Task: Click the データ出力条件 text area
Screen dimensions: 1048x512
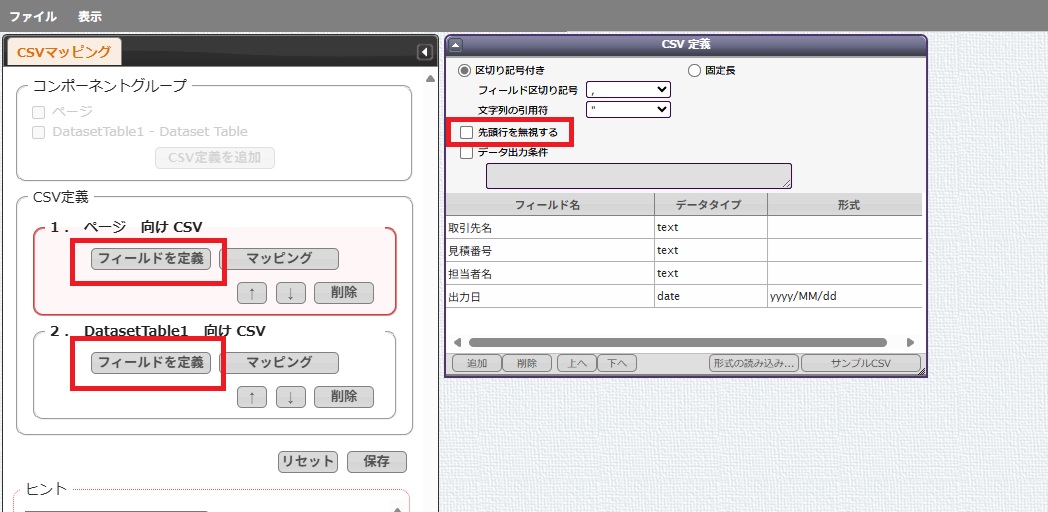Action: (638, 176)
